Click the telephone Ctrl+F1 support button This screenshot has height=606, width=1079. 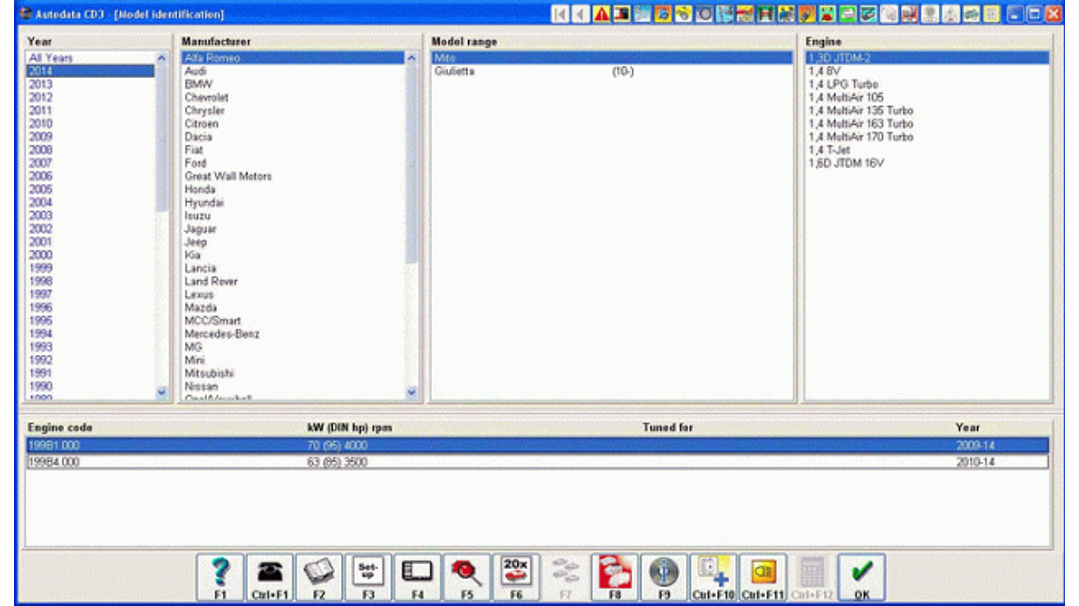[x=270, y=577]
